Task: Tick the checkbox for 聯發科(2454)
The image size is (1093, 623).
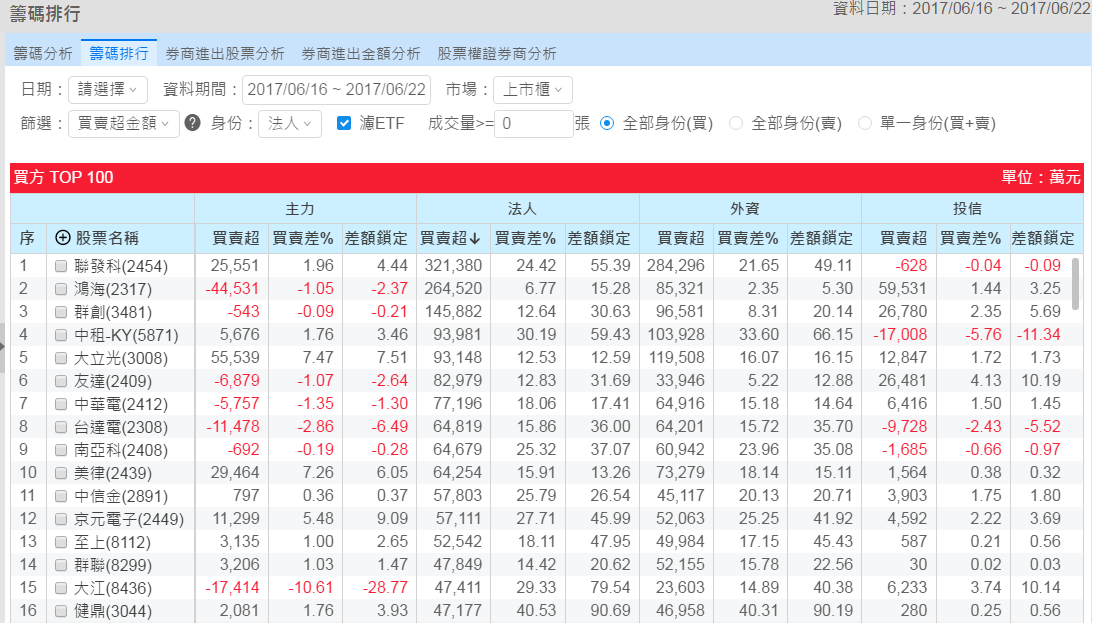Action: tap(62, 266)
